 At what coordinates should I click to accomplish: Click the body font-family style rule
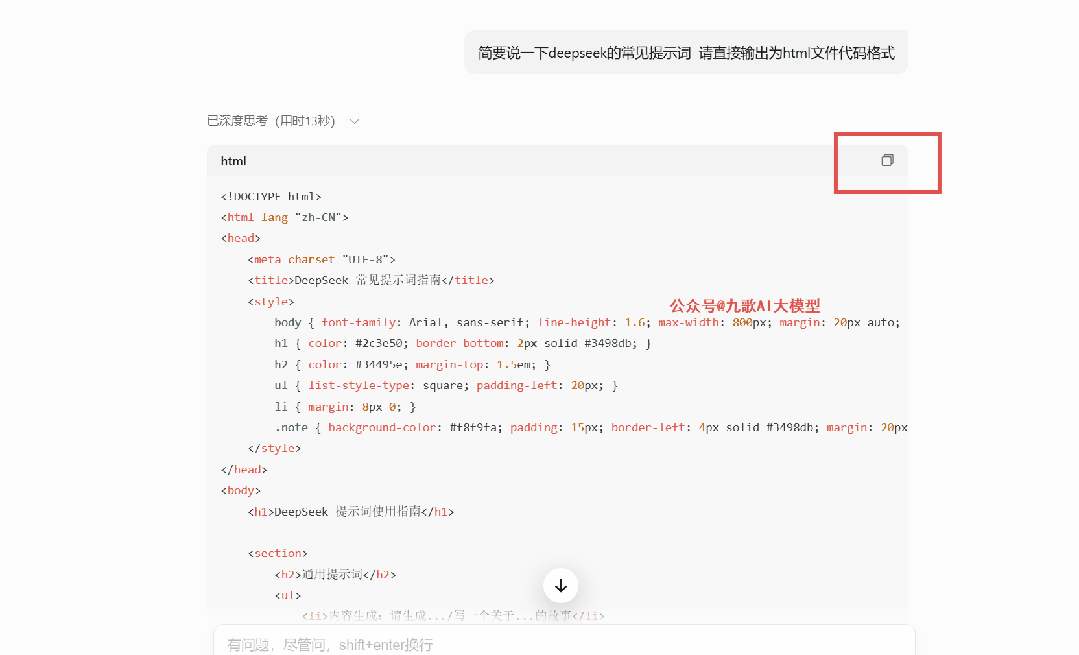(x=360, y=321)
